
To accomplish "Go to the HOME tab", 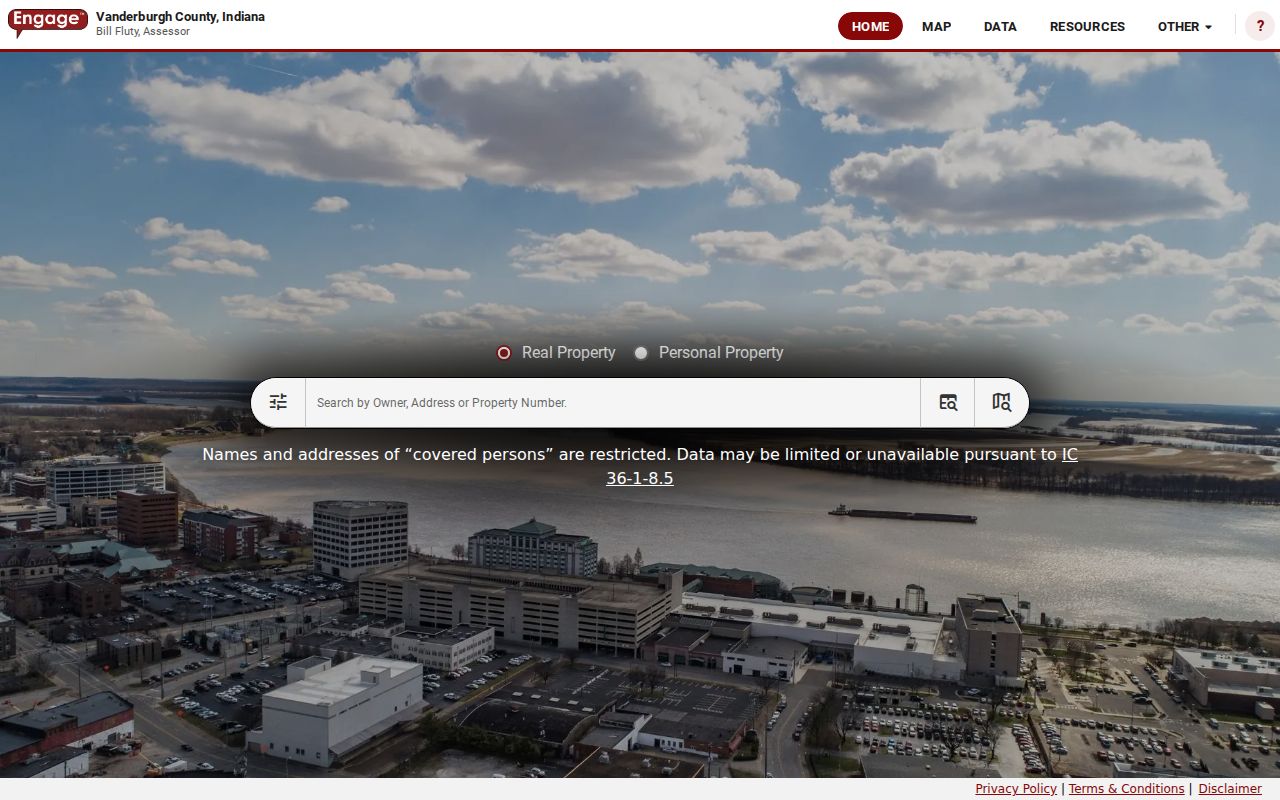I will pos(870,27).
